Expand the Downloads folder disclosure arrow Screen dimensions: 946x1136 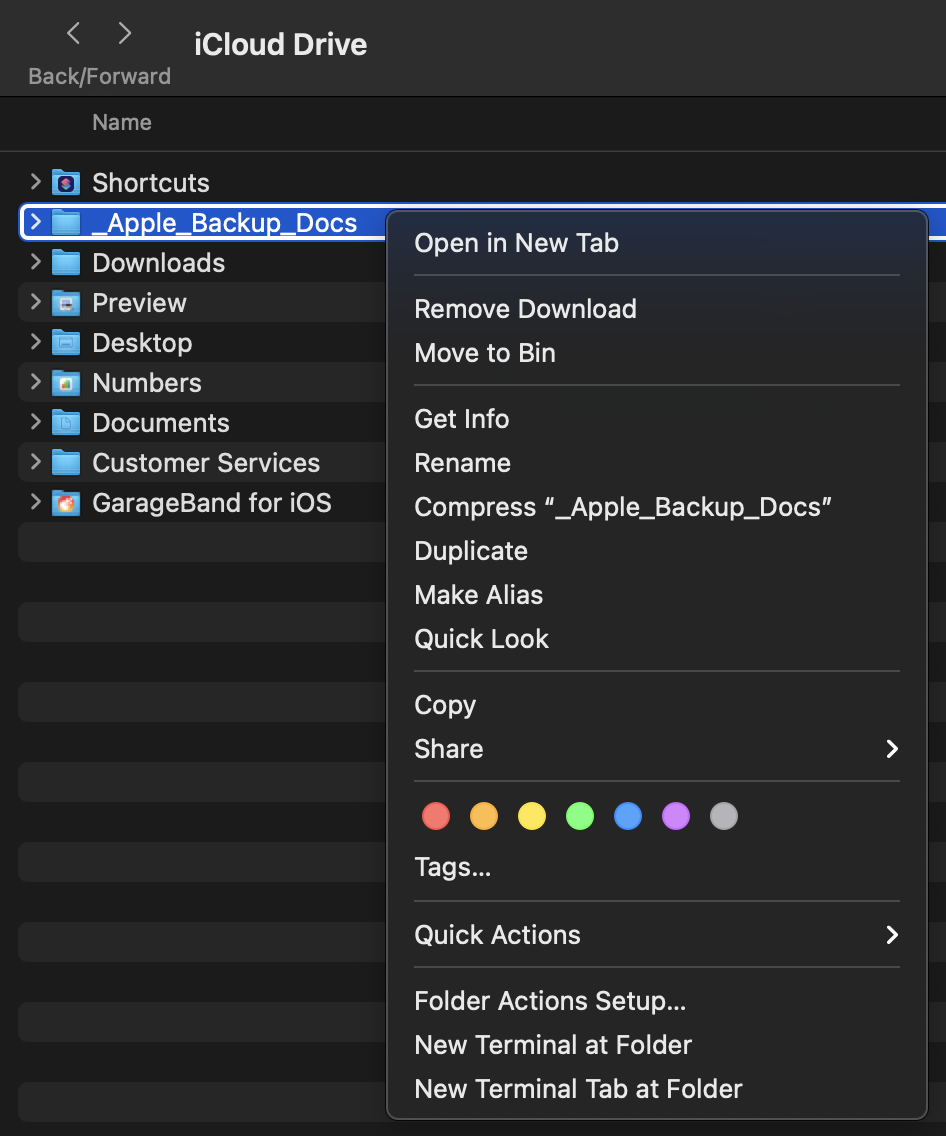36,262
